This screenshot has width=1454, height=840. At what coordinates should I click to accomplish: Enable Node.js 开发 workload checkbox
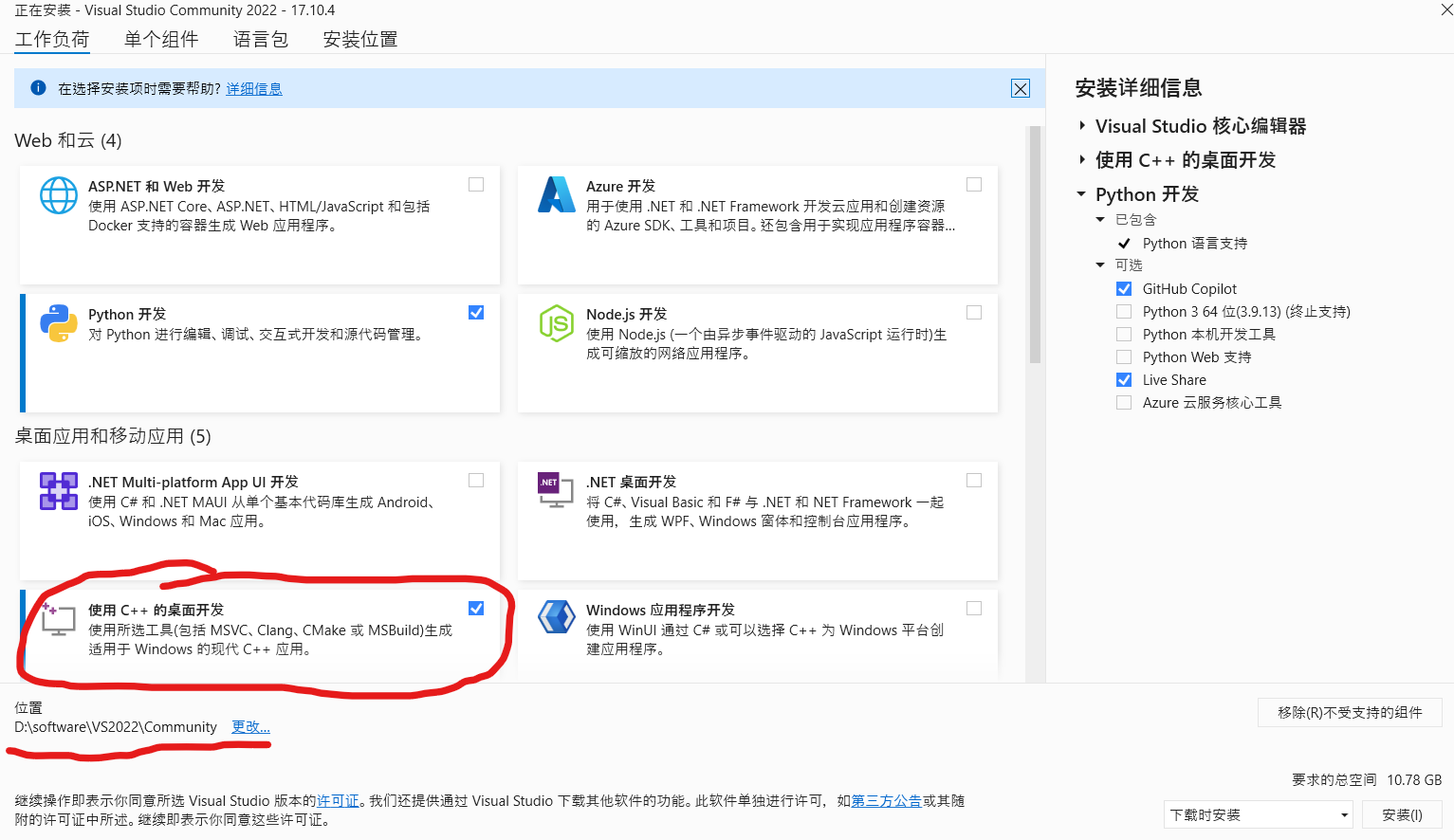pos(974,313)
